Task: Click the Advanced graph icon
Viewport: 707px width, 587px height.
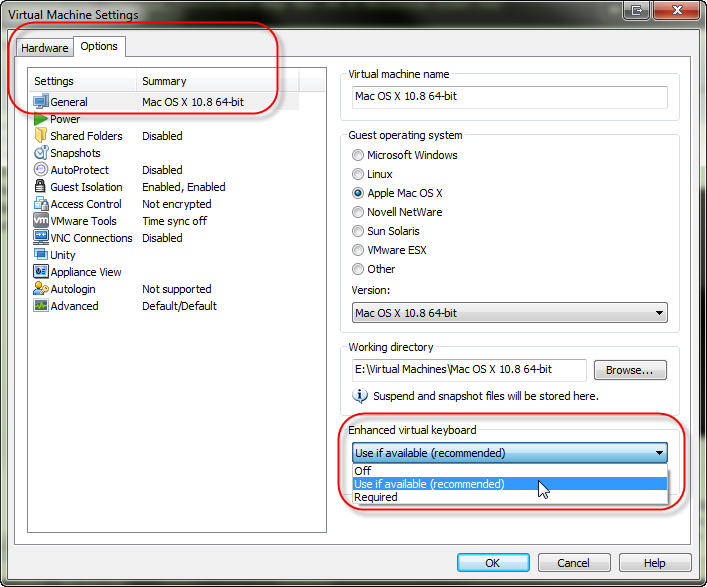Action: click(x=41, y=306)
